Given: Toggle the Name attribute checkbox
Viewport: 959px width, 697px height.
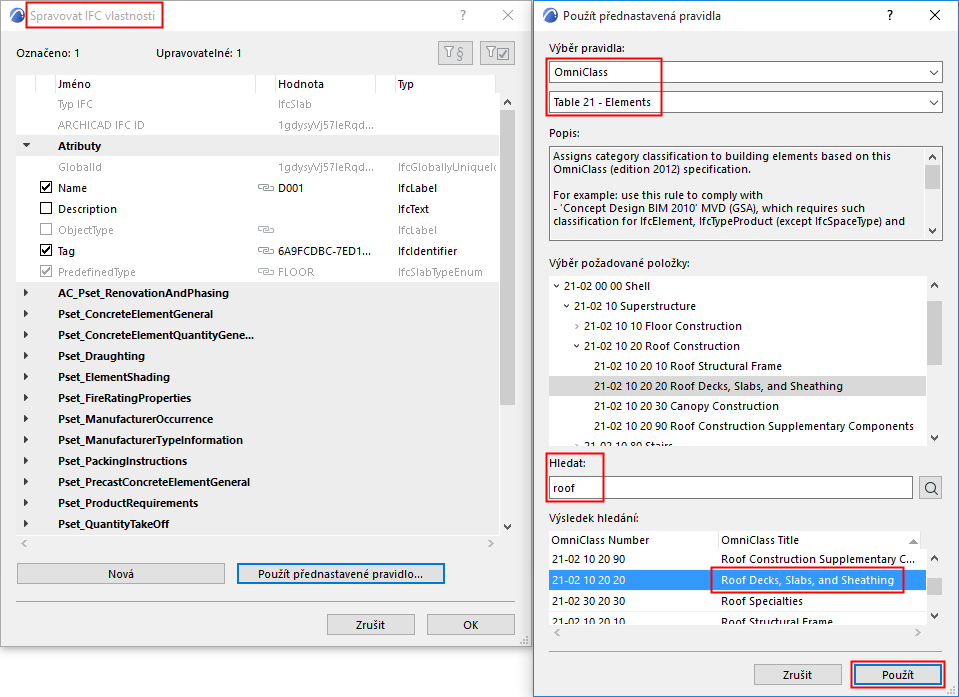Looking at the screenshot, I should tap(46, 187).
